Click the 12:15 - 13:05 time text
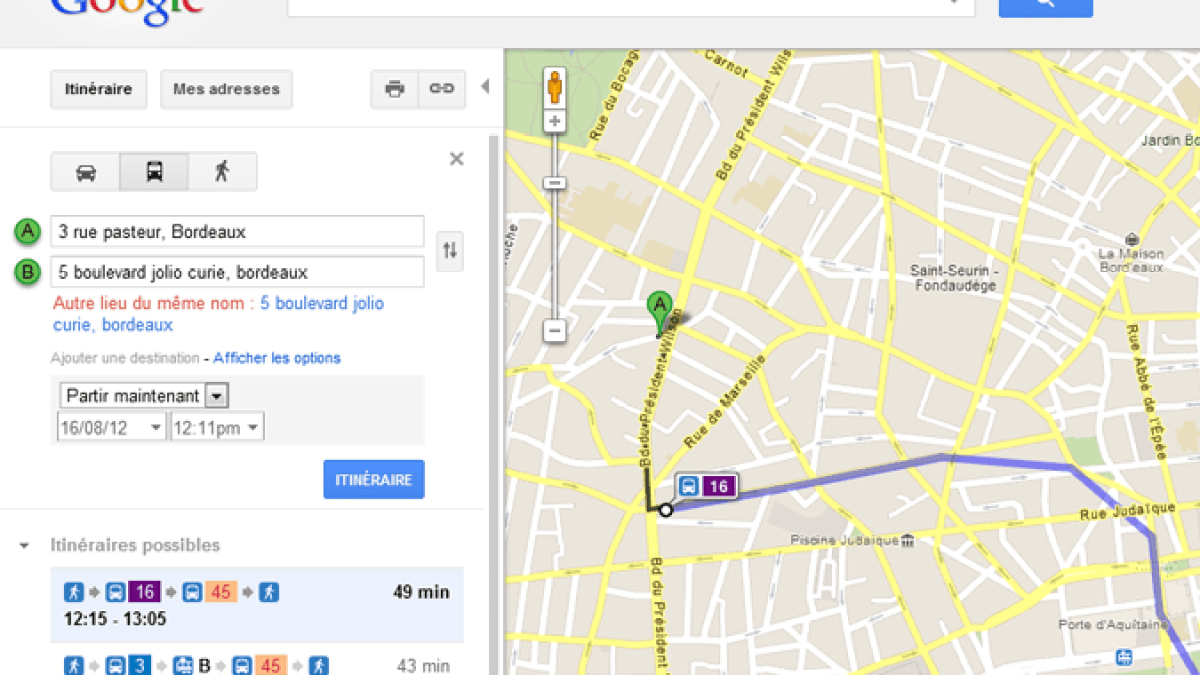This screenshot has height=675, width=1200. [x=115, y=619]
